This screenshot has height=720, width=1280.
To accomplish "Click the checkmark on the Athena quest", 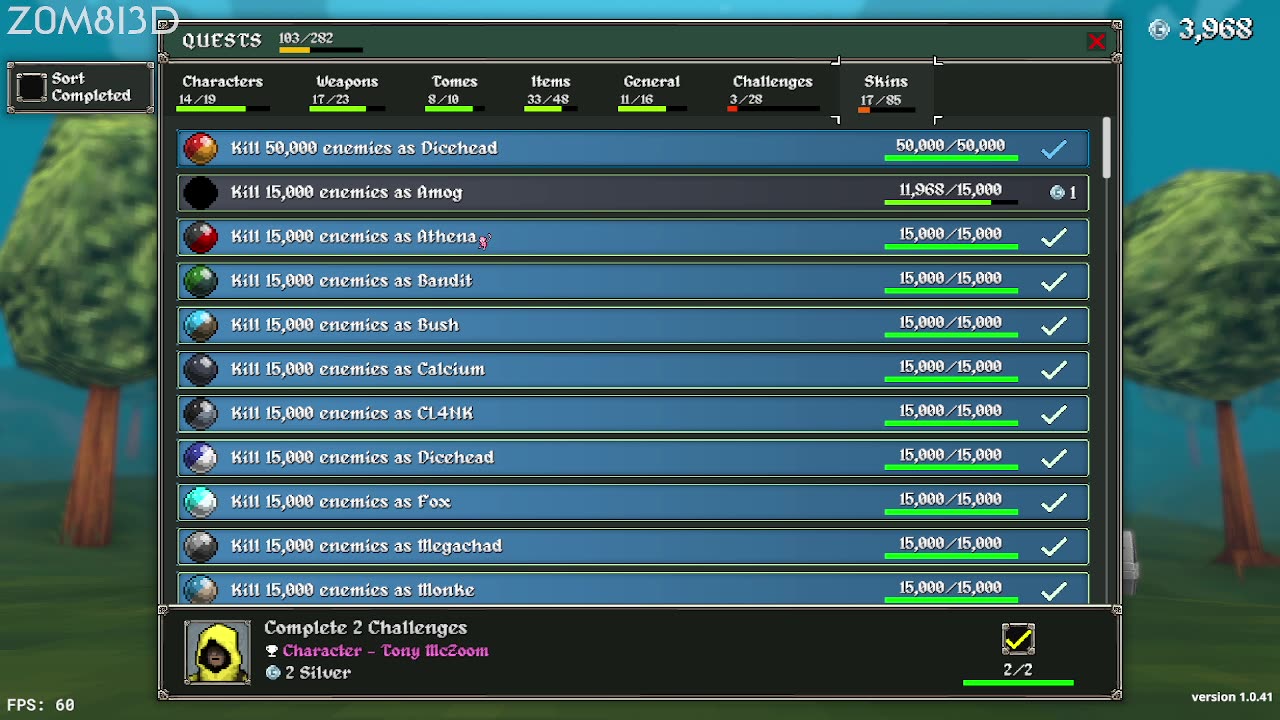I will [1054, 237].
